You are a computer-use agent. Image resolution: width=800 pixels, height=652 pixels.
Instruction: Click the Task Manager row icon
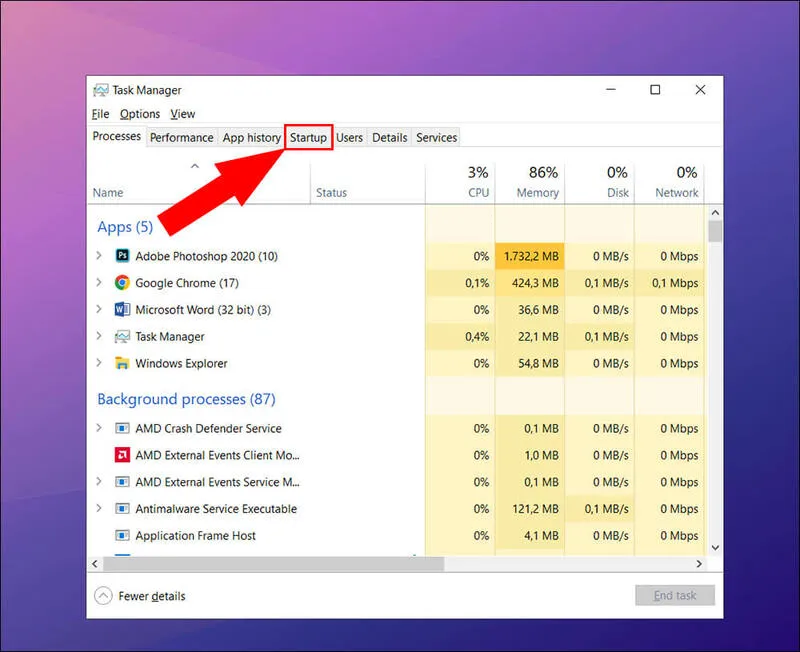[122, 337]
